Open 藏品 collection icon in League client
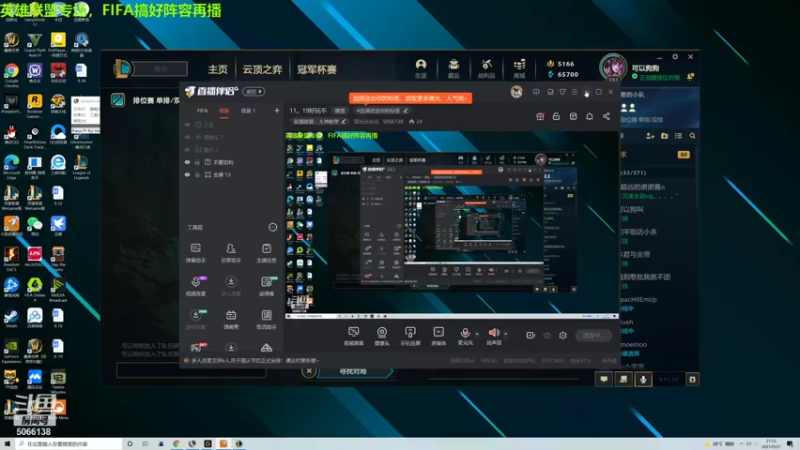 [454, 69]
